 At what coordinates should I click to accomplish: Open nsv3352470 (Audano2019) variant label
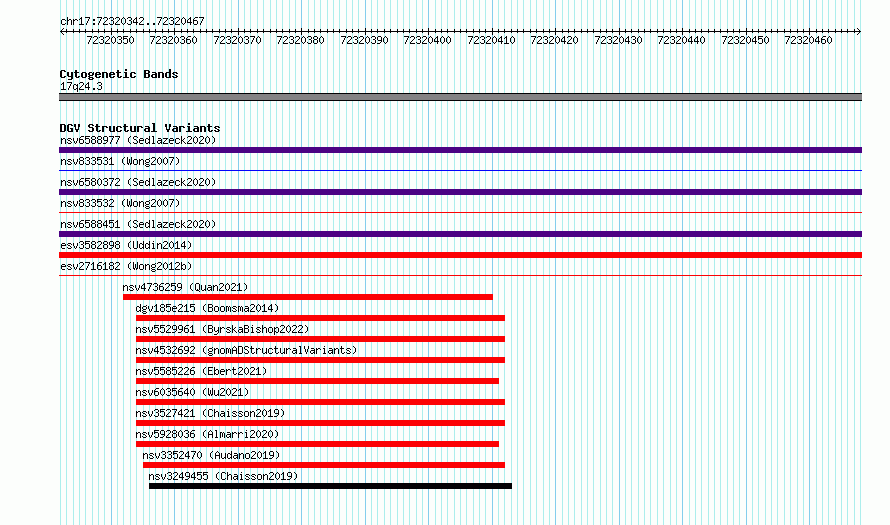[211, 455]
